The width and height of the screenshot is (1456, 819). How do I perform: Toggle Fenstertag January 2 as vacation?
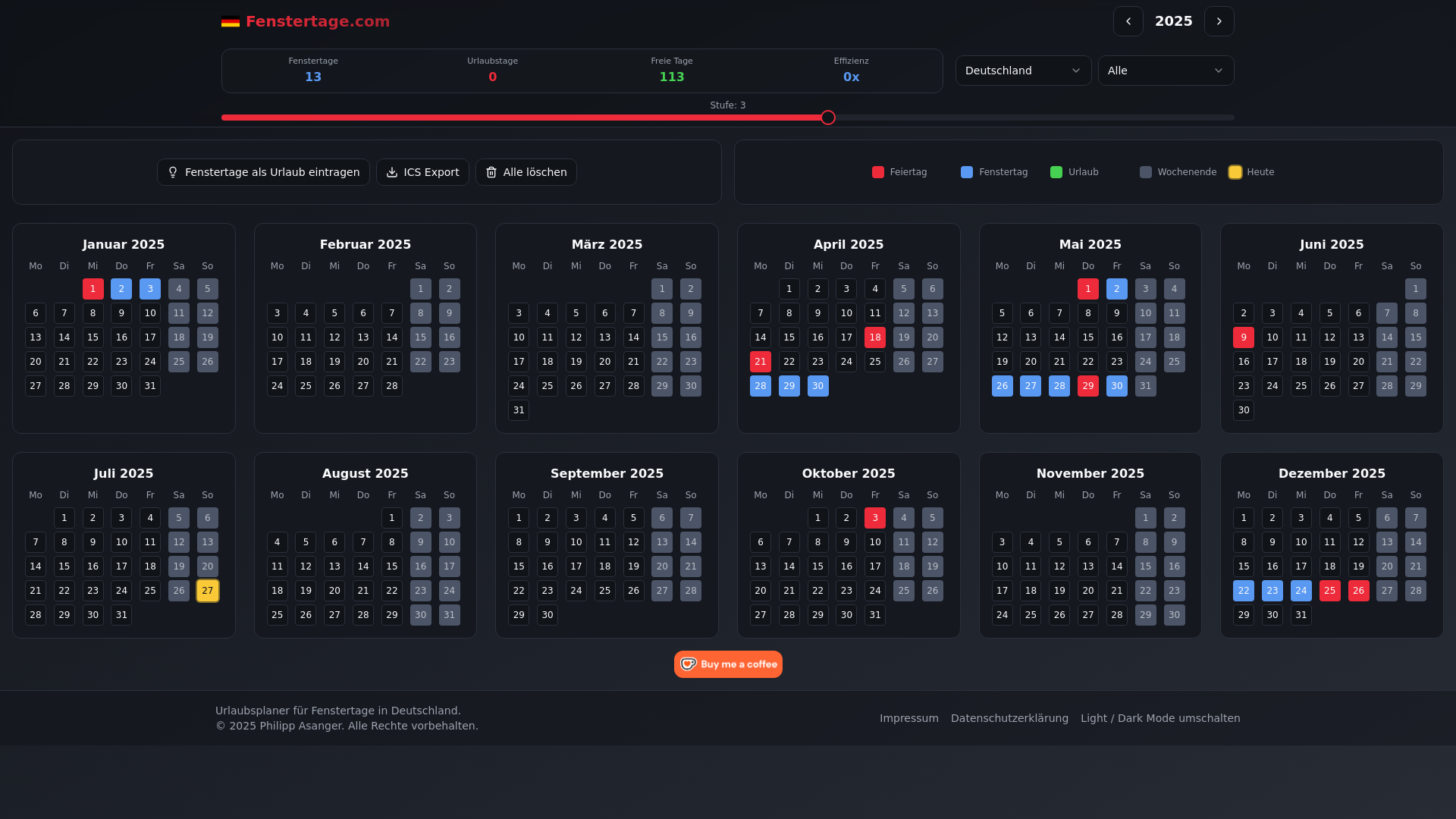tap(121, 289)
